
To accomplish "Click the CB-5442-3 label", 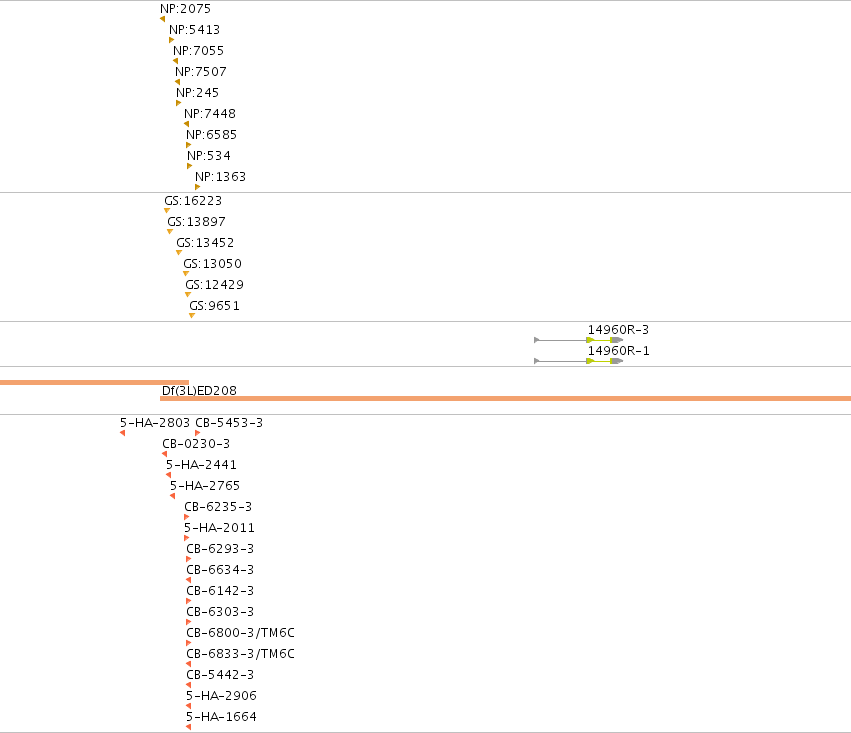I will (x=220, y=675).
